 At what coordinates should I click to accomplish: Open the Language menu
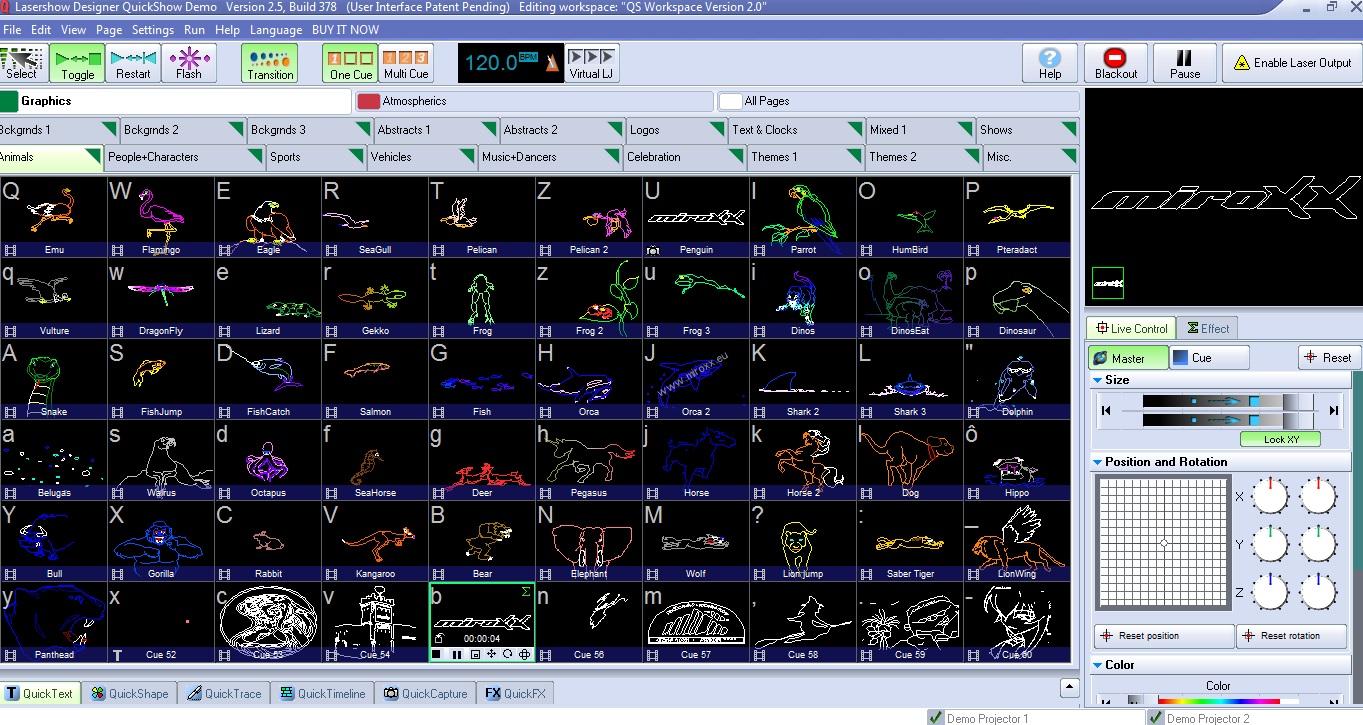click(276, 30)
